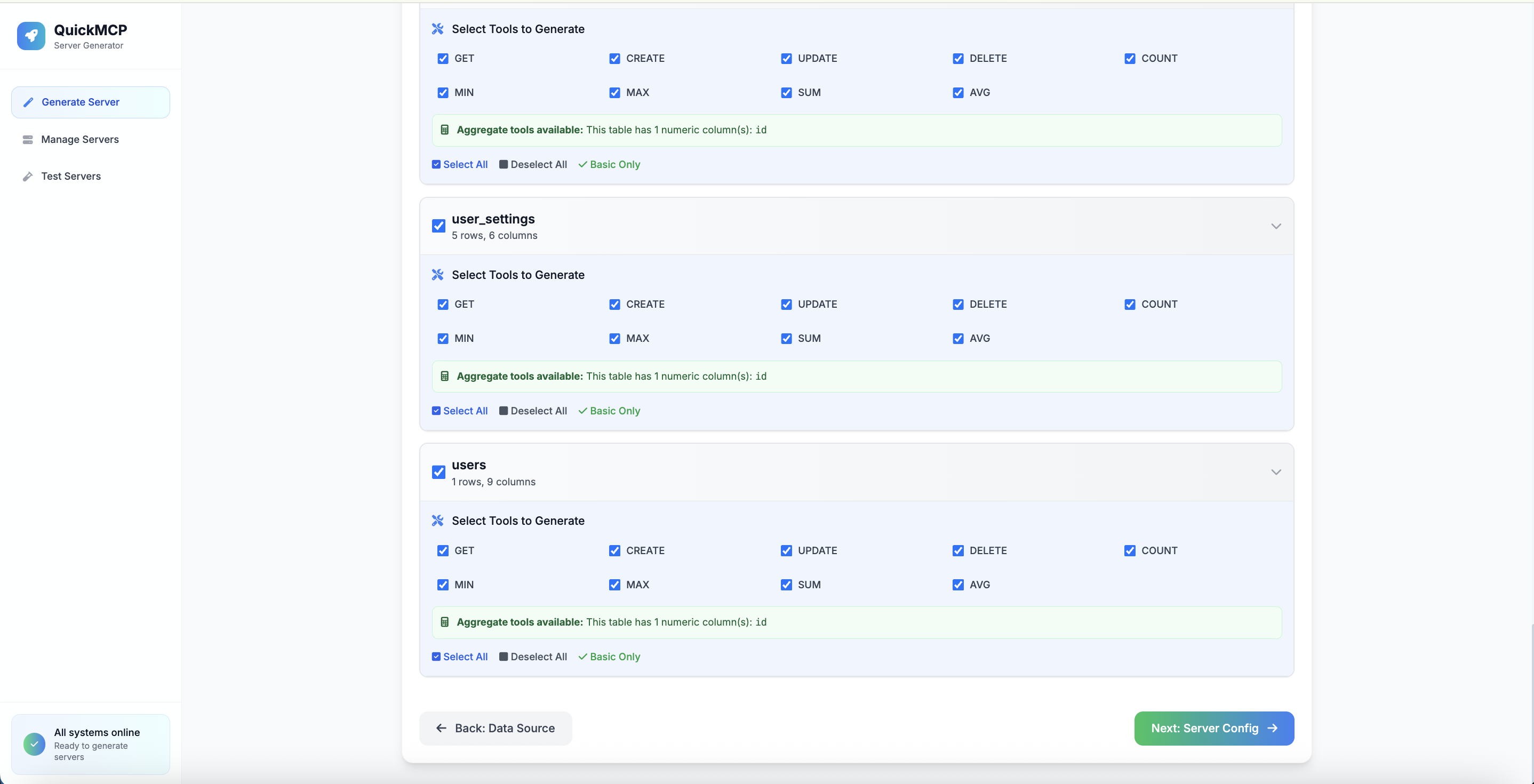1534x784 pixels.
Task: Click the Test Servers tool icon
Action: coord(27,176)
